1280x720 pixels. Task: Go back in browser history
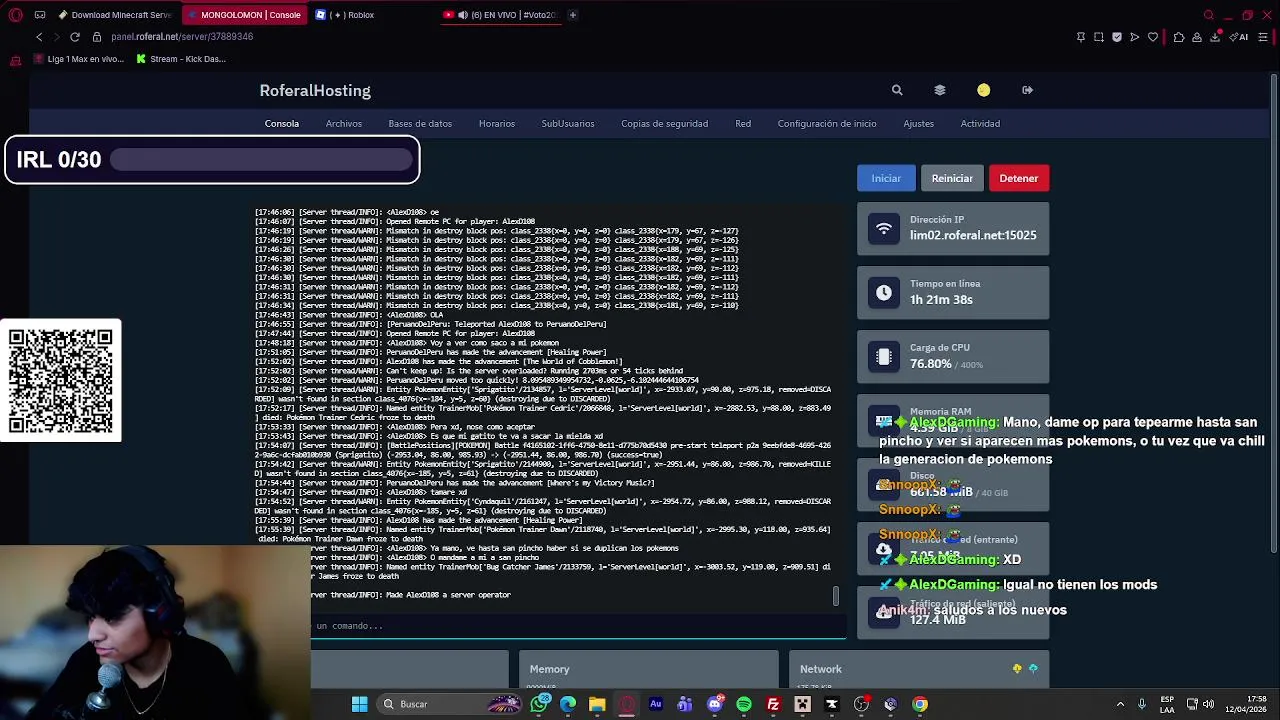click(39, 37)
